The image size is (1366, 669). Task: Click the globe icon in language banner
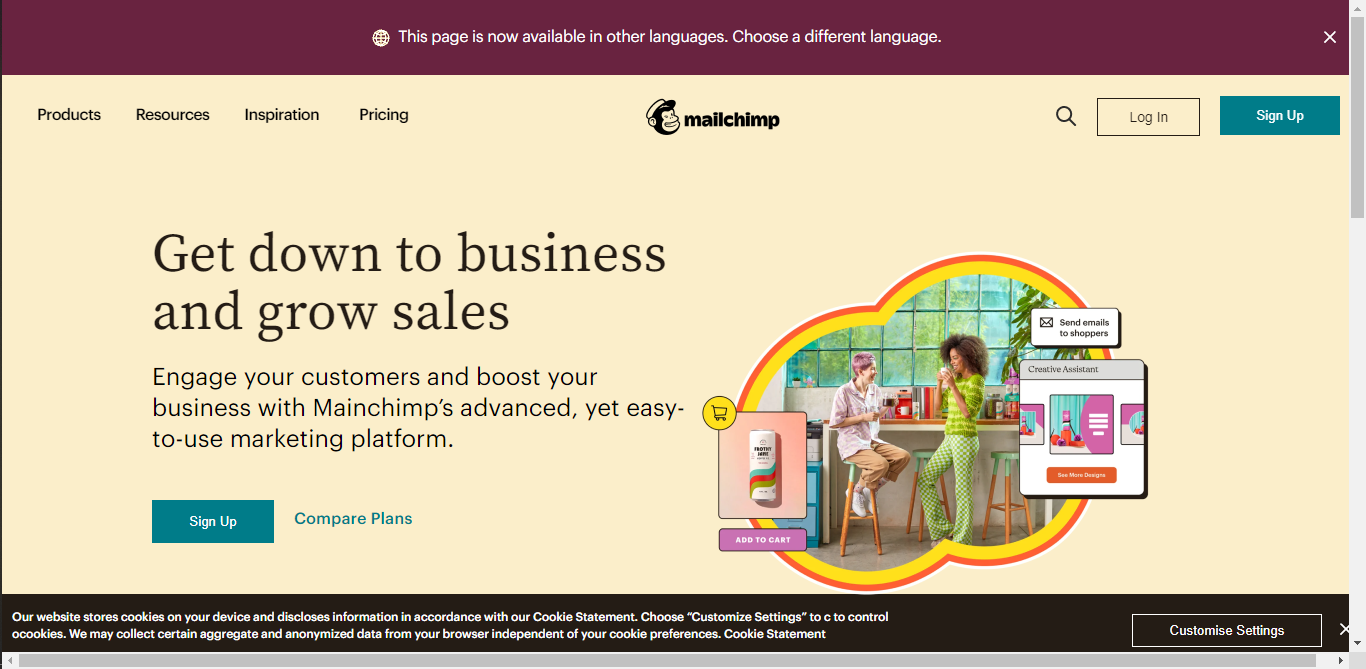[381, 38]
